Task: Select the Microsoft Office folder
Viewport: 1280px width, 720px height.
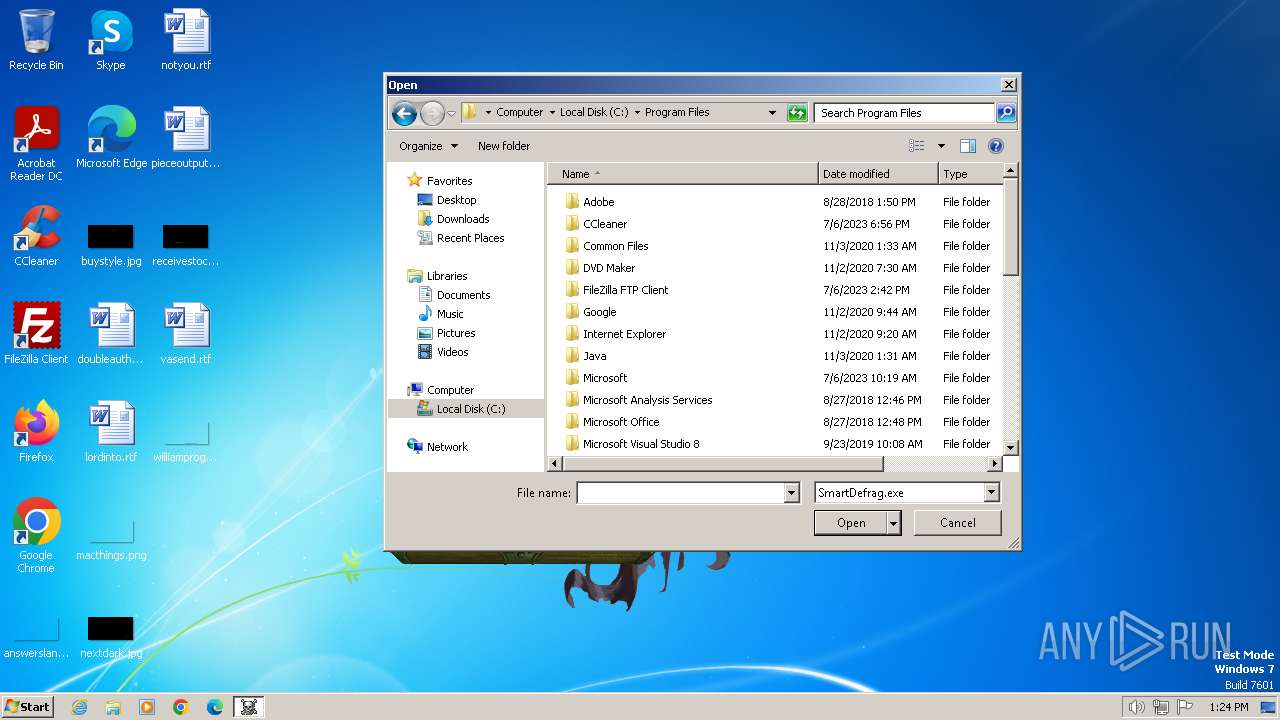Action: point(621,422)
